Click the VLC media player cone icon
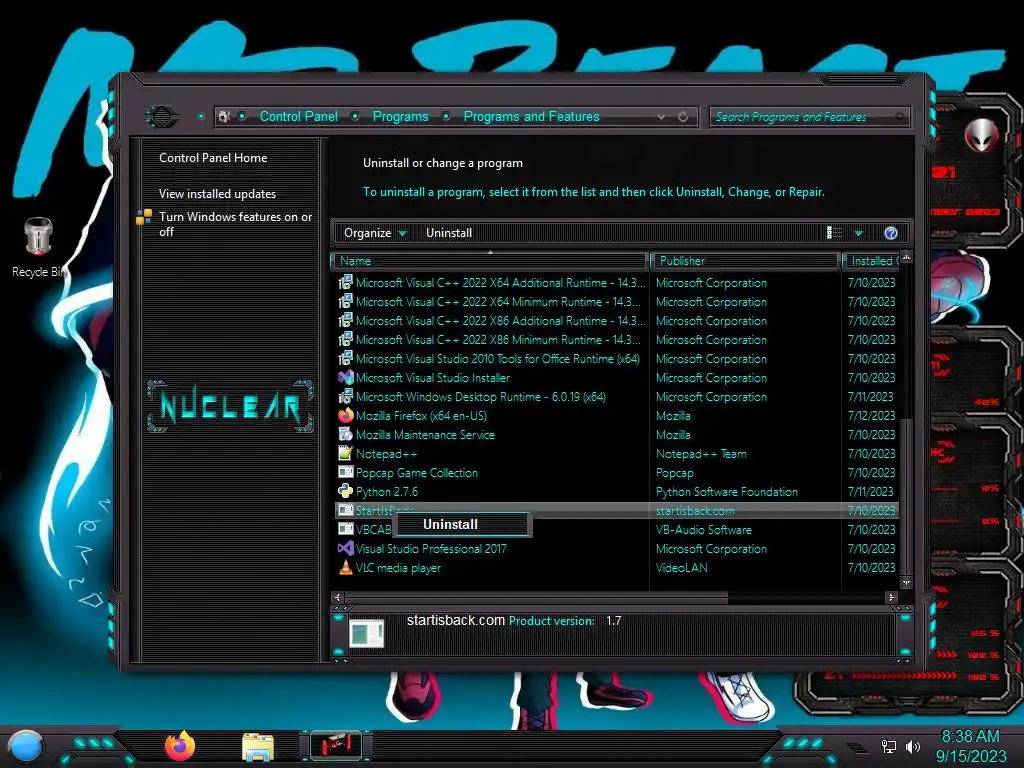Image resolution: width=1024 pixels, height=768 pixels. (x=345, y=567)
